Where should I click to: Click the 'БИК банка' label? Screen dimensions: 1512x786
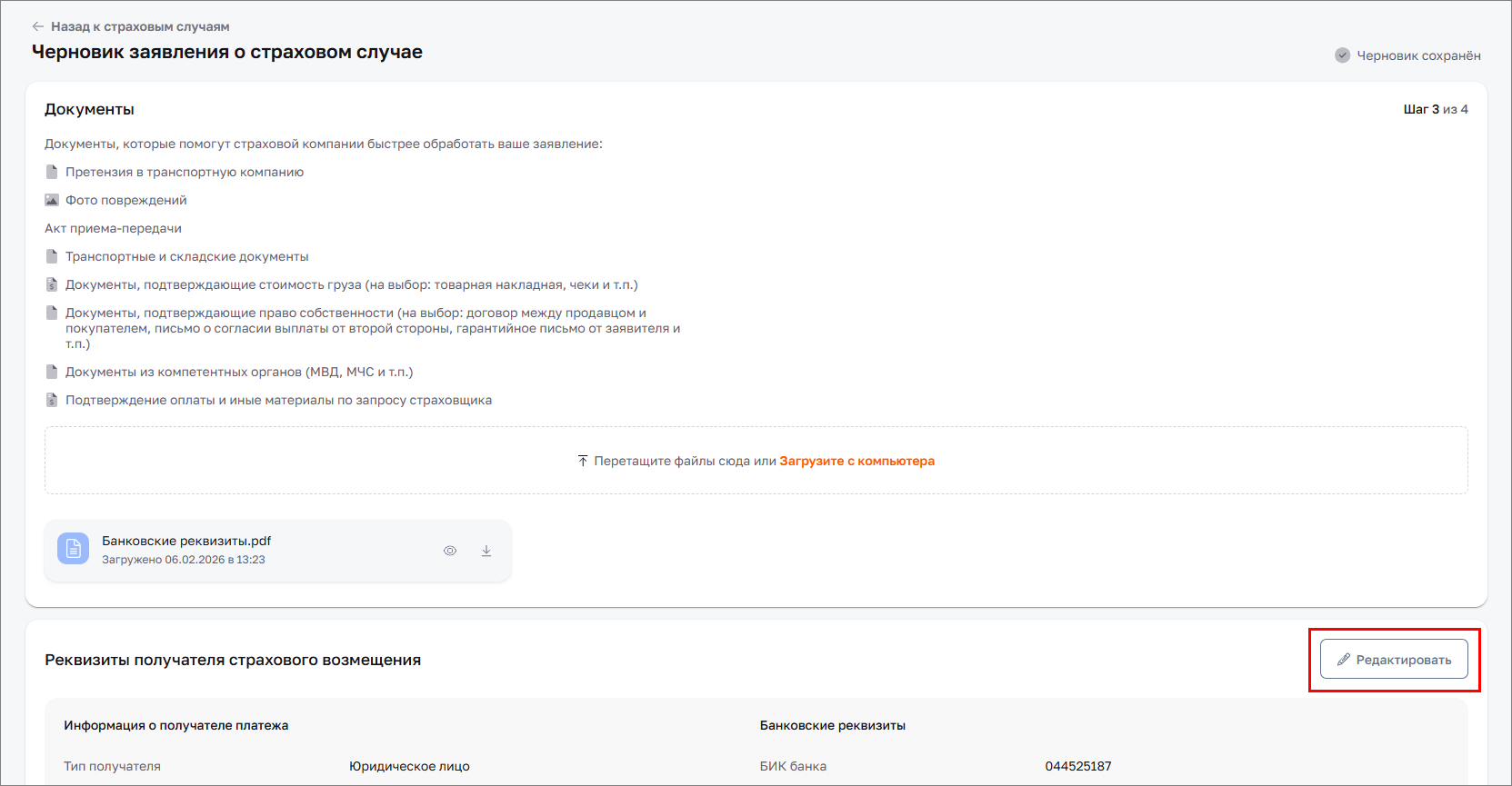793,766
